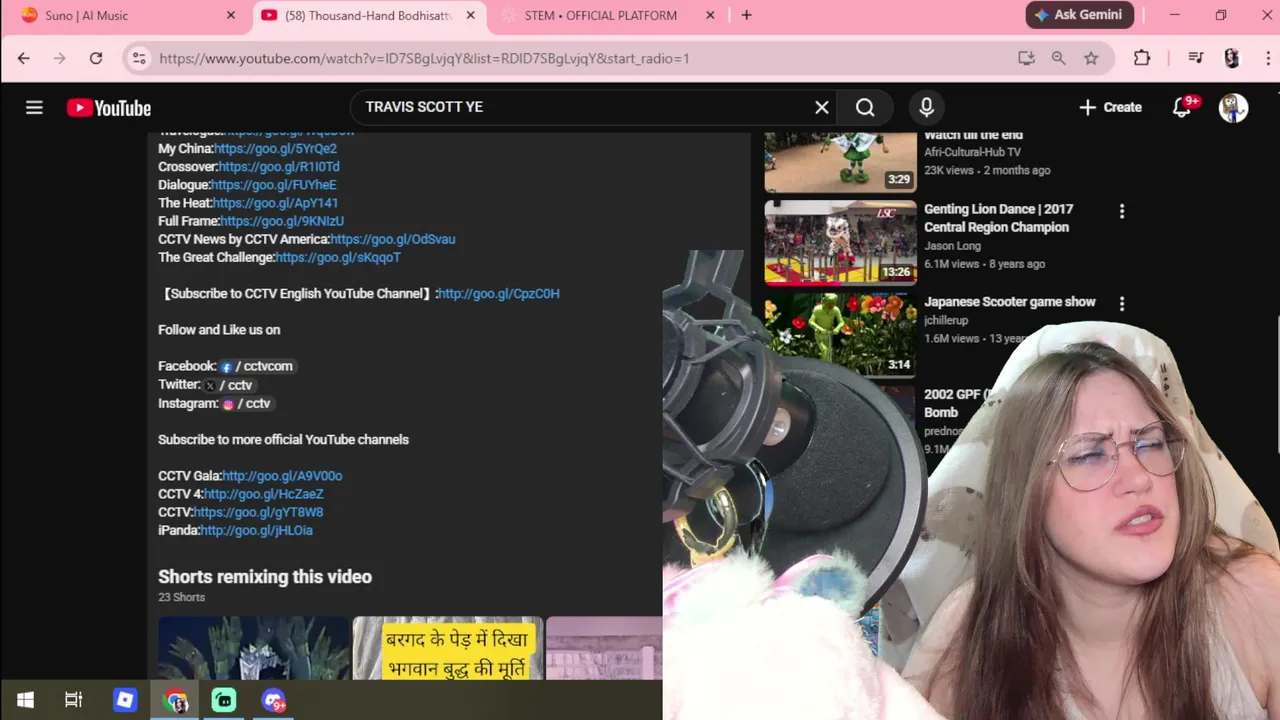1280x720 pixels.
Task: Open the account avatar menu
Action: click(x=1233, y=107)
